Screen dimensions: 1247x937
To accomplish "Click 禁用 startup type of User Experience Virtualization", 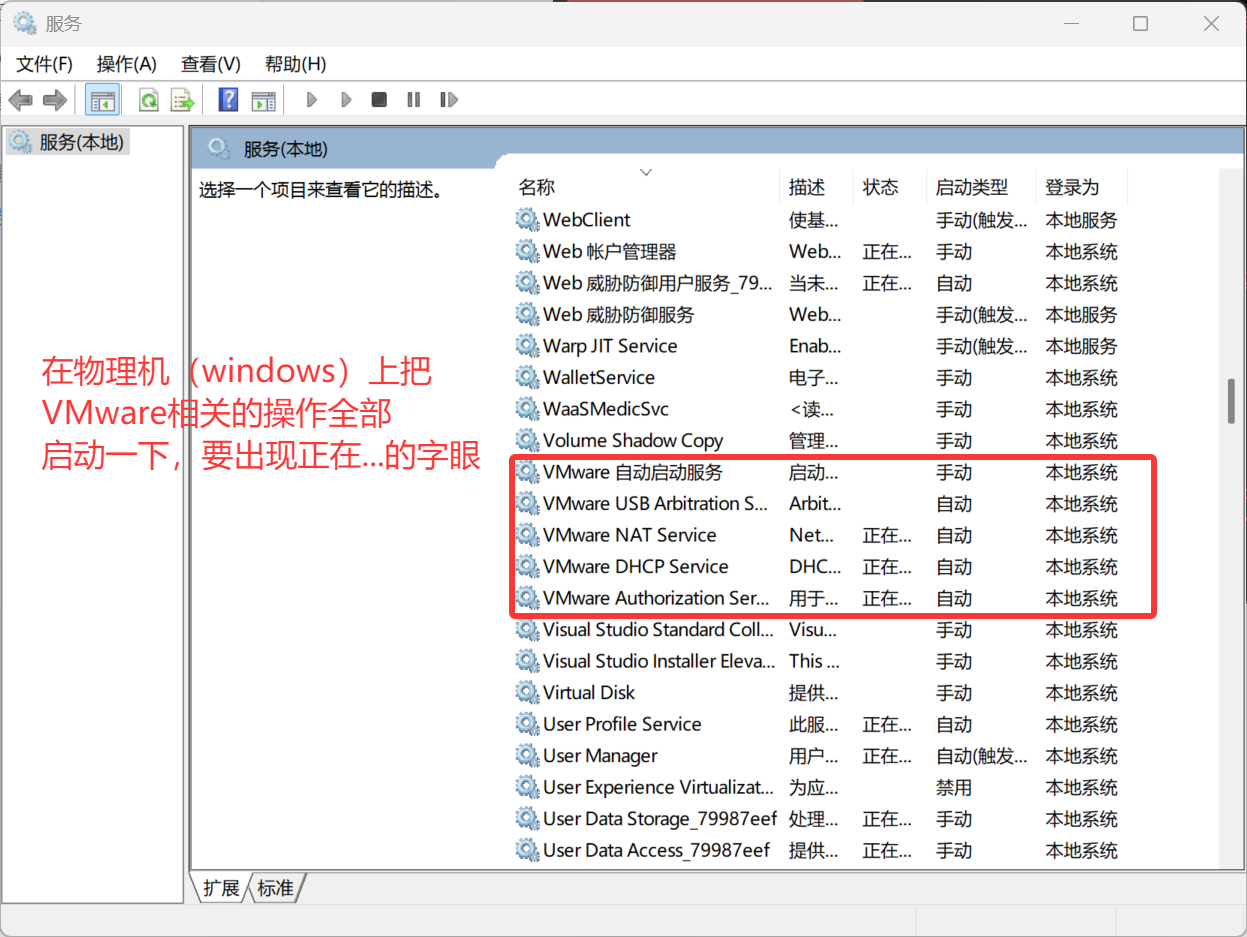I will (x=954, y=787).
